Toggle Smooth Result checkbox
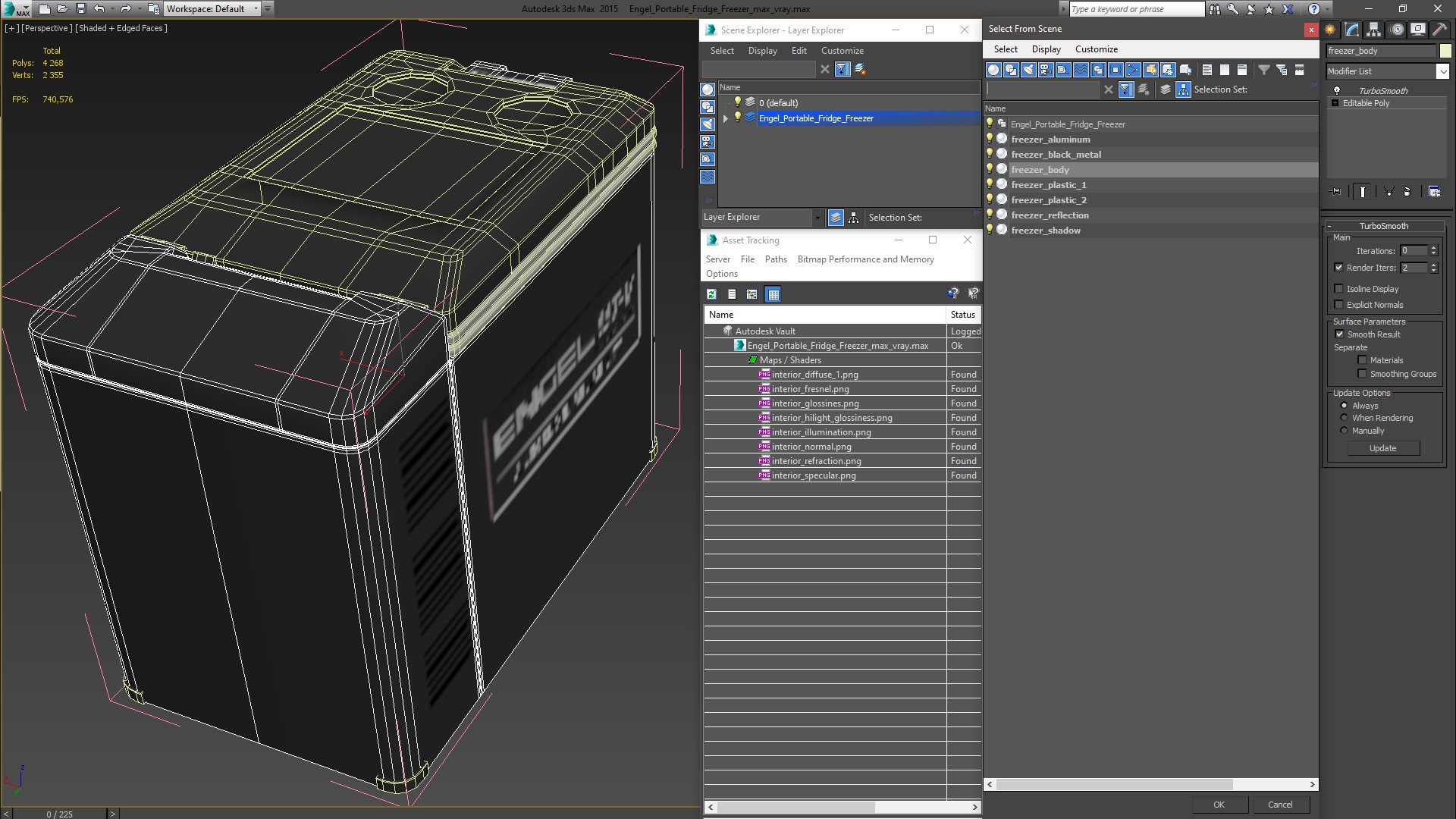 click(1339, 334)
